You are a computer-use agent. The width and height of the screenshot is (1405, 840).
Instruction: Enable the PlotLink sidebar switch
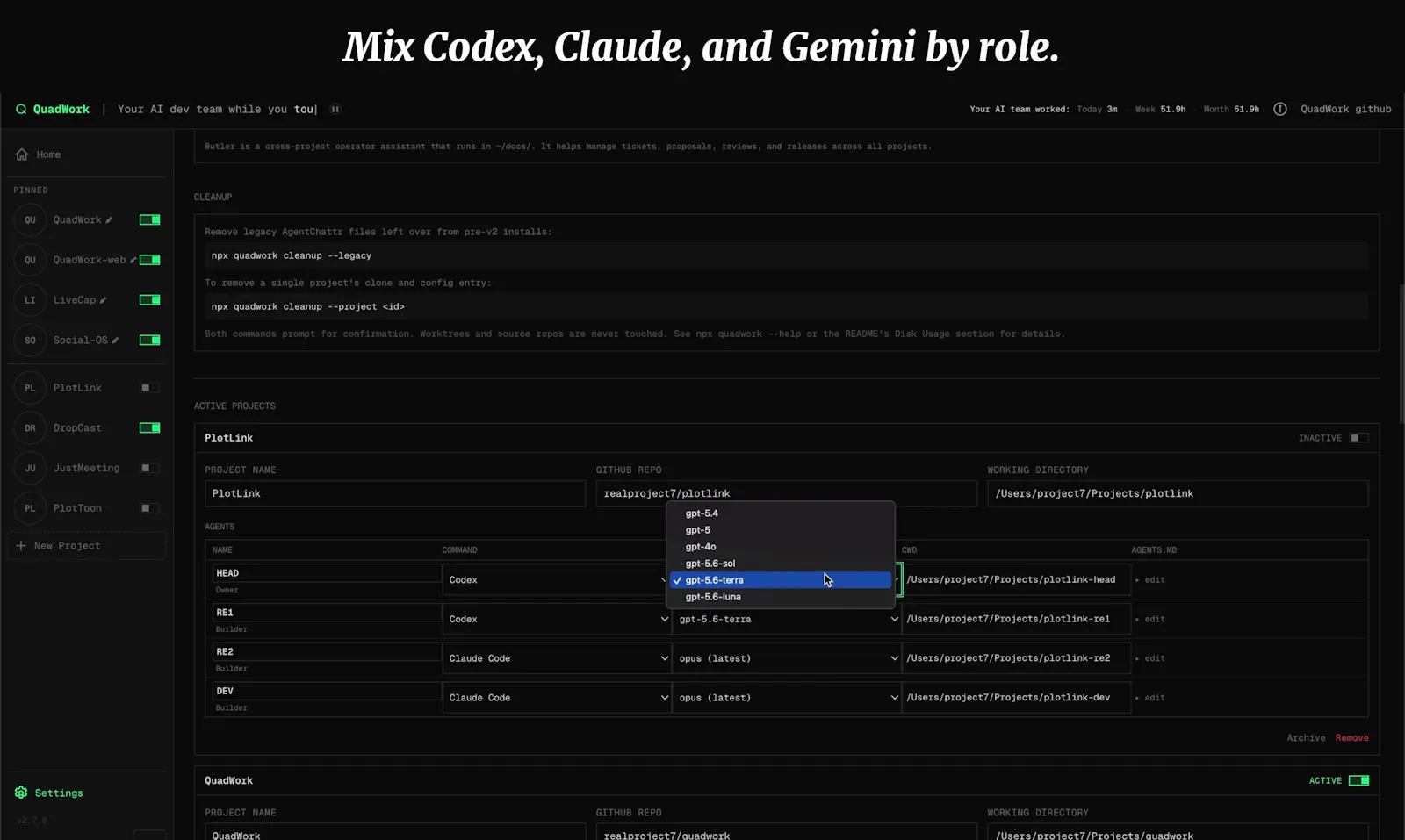(x=150, y=387)
